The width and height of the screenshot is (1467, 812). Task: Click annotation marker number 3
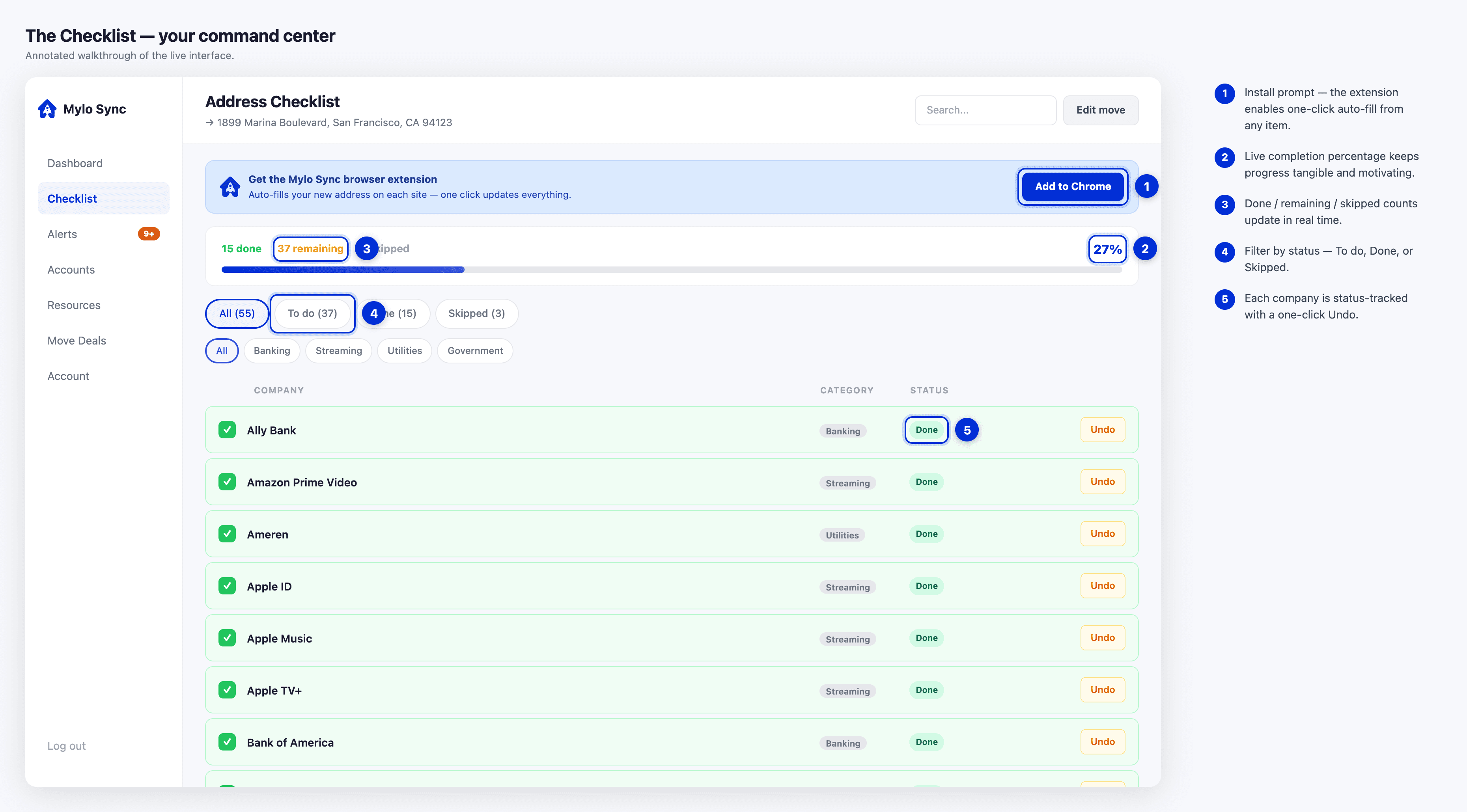click(367, 249)
